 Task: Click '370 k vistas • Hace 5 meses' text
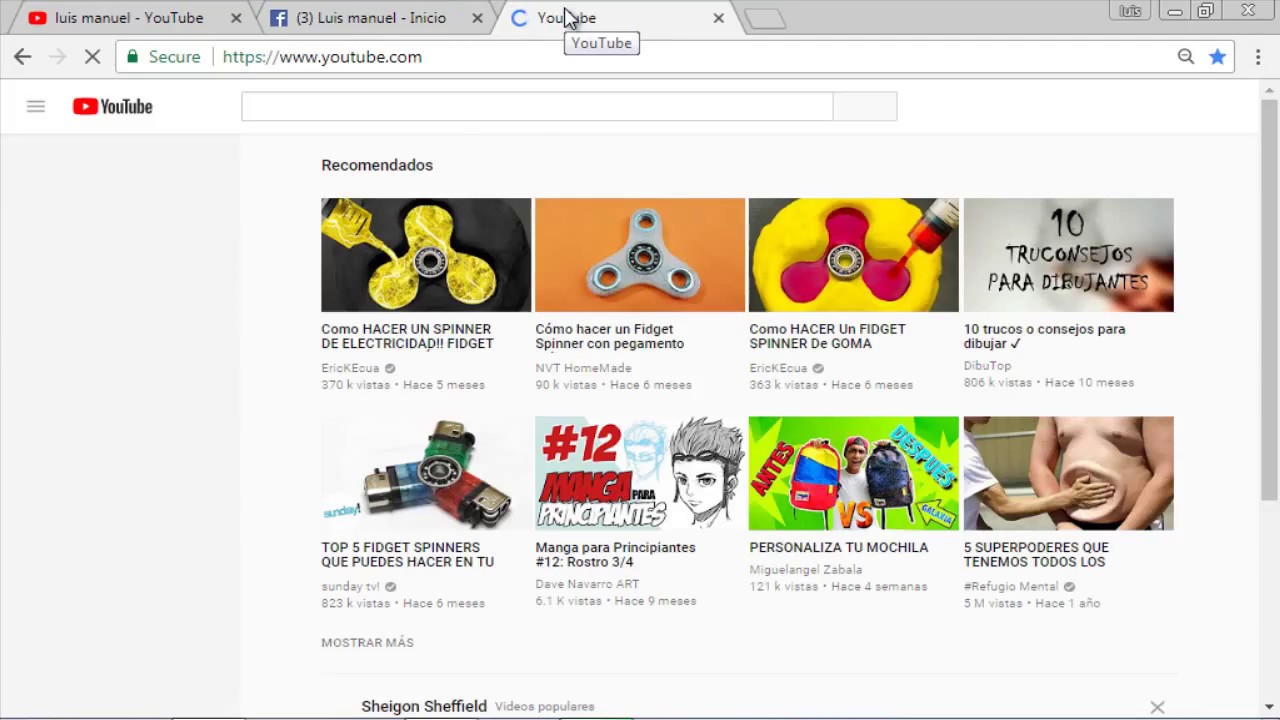[x=403, y=385]
